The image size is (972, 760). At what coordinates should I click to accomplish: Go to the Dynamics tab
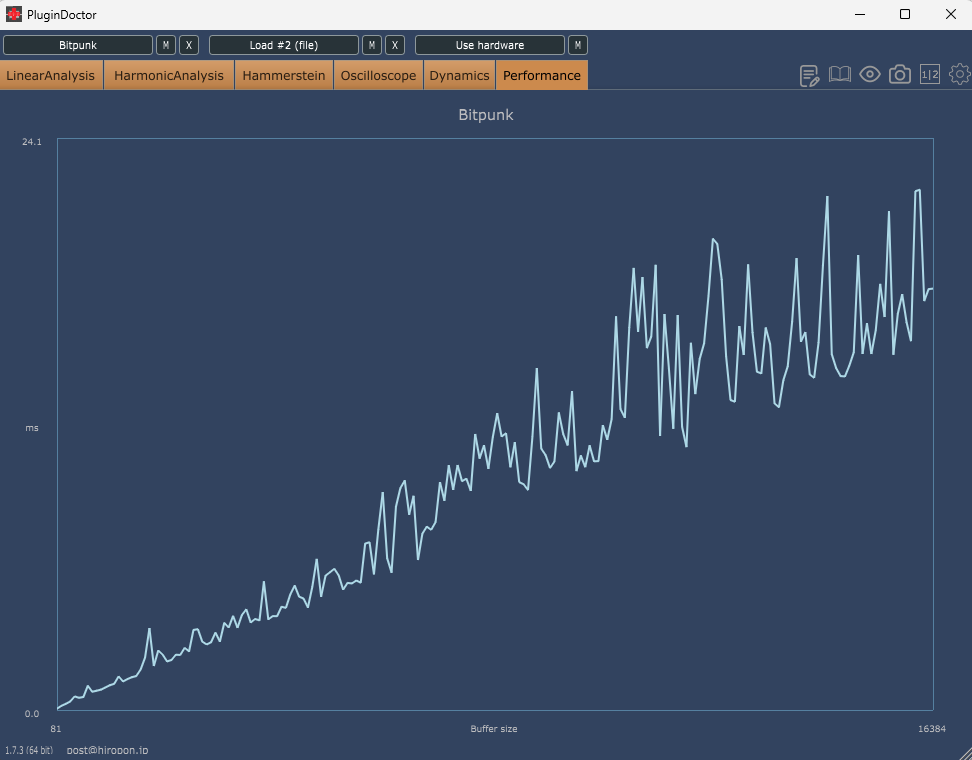click(x=459, y=75)
